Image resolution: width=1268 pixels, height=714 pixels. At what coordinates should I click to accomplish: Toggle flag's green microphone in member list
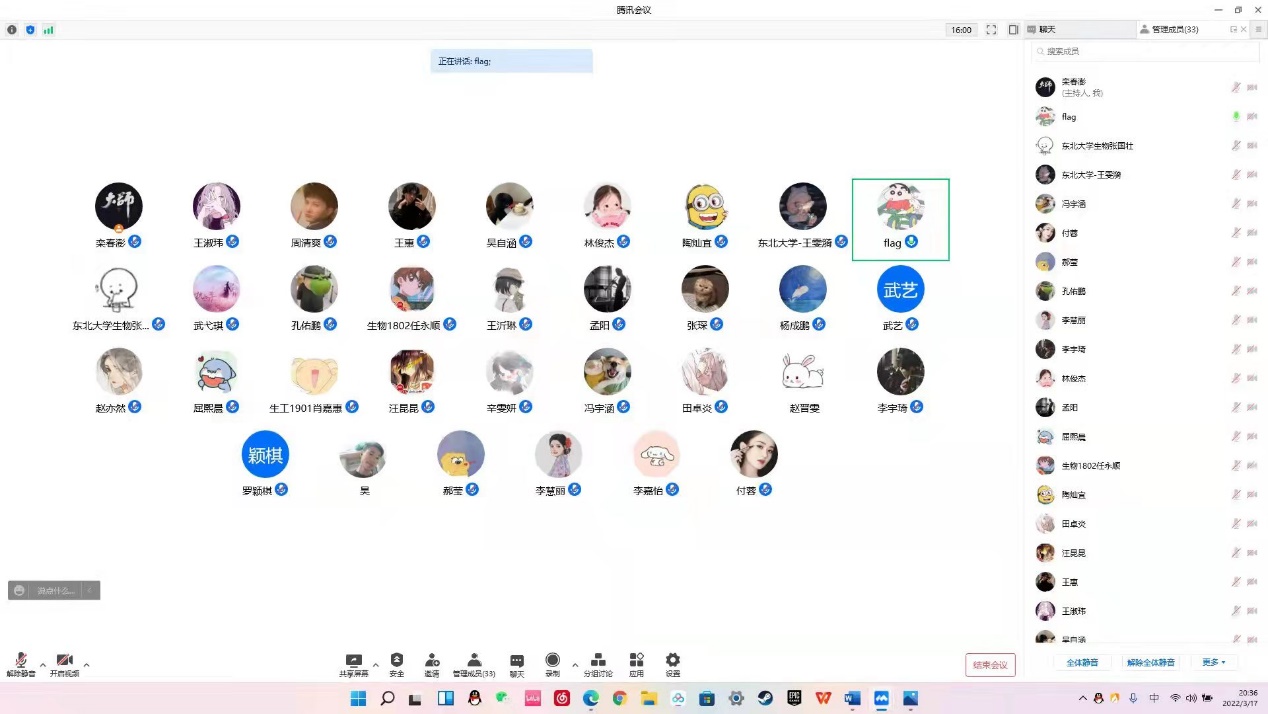[1236, 117]
